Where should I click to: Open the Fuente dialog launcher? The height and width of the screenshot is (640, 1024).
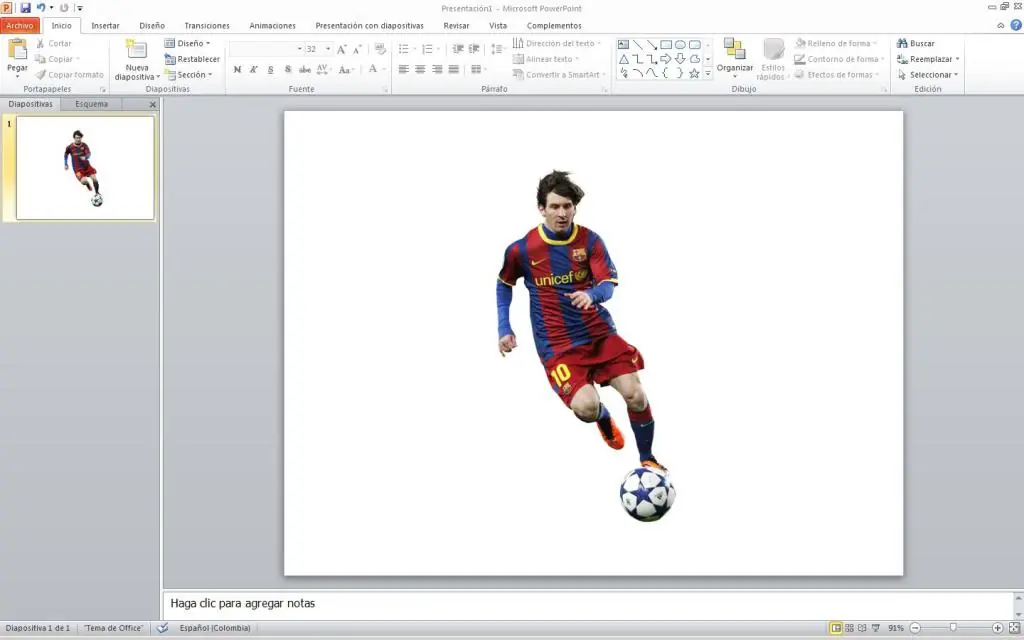[x=385, y=89]
